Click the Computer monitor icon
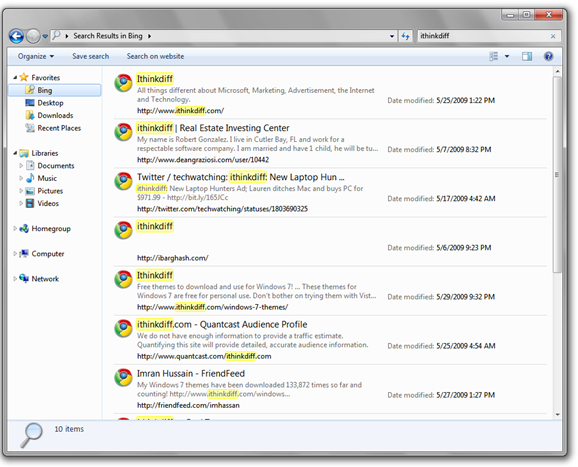Screen dimensions: 578x467 point(24,254)
